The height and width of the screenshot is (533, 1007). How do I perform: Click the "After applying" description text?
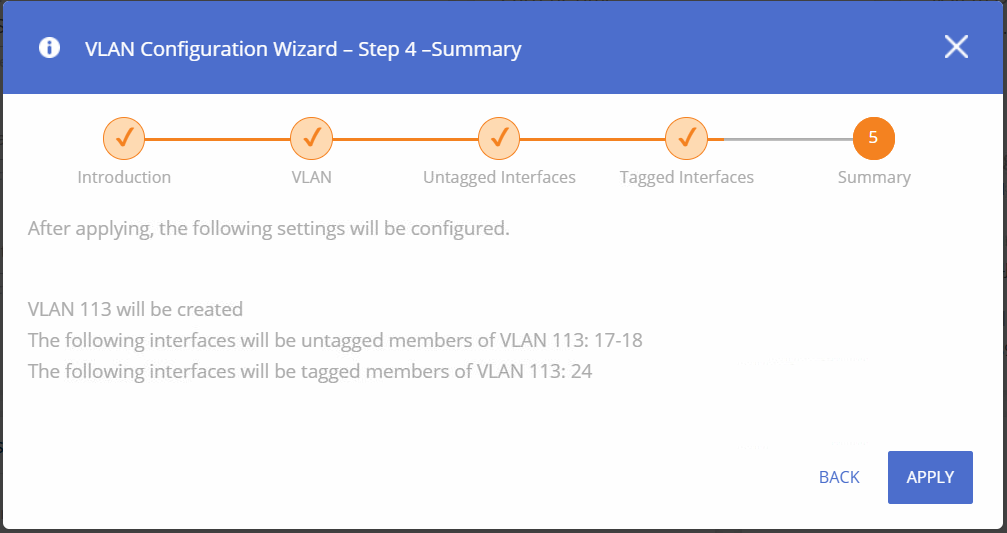click(268, 228)
